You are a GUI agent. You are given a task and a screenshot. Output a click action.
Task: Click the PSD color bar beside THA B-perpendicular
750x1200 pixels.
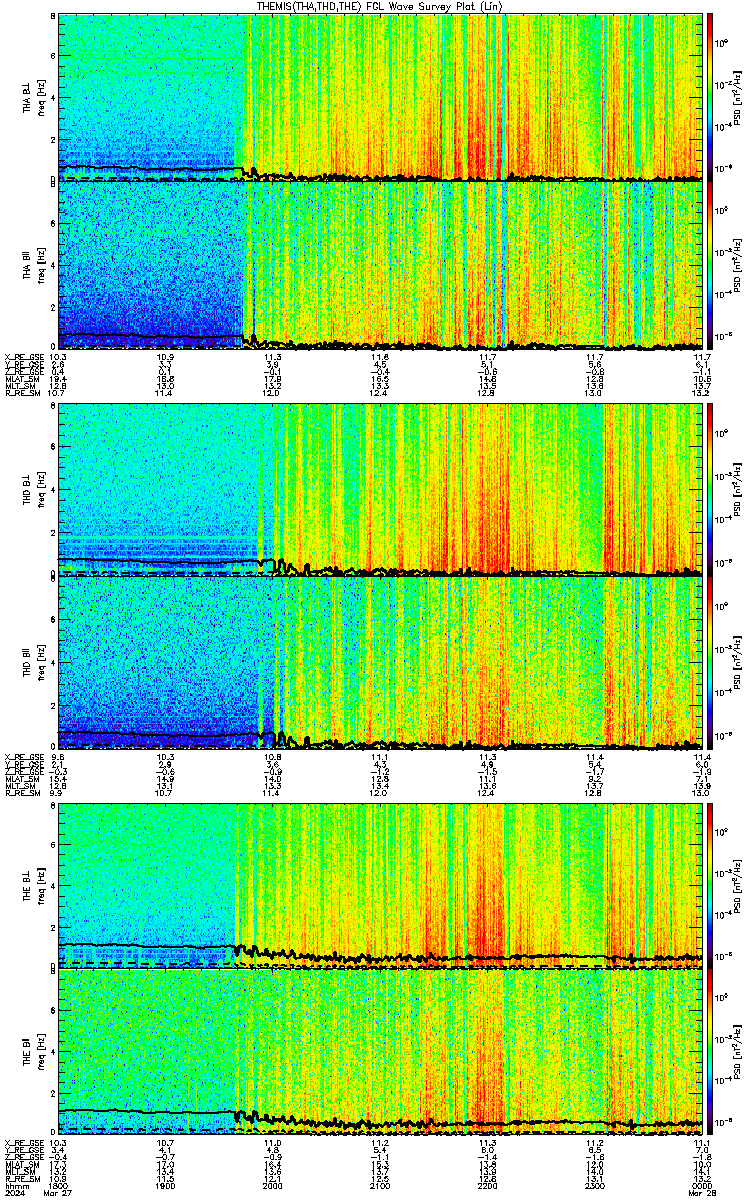pyautogui.click(x=710, y=97)
